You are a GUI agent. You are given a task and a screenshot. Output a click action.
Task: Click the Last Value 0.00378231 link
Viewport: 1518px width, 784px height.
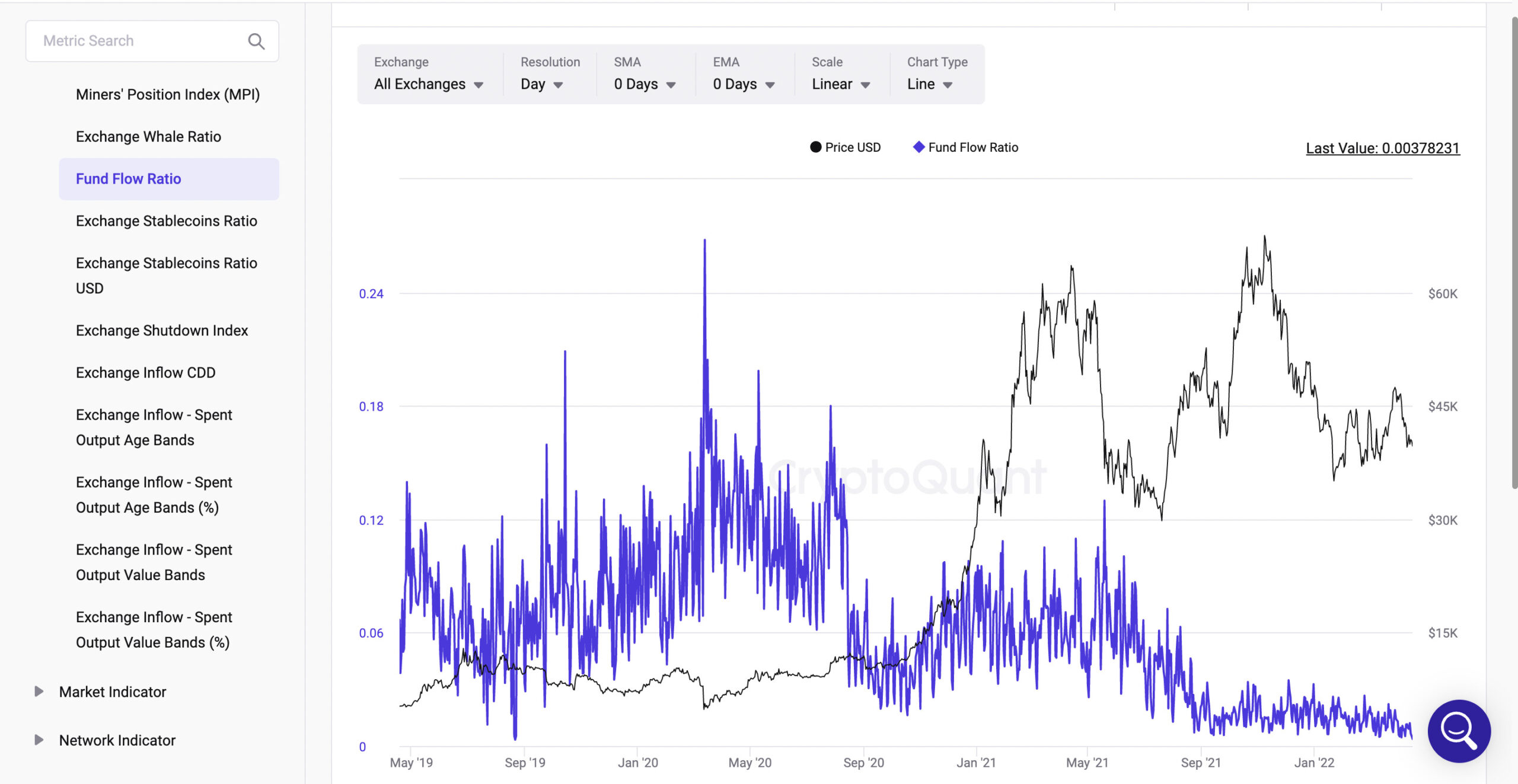[1384, 148]
